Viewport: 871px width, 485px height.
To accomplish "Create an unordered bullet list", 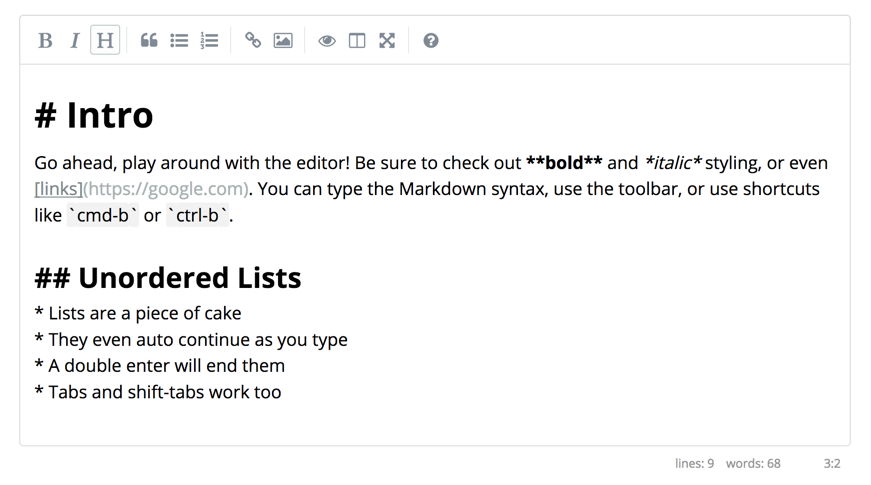I will tap(179, 41).
